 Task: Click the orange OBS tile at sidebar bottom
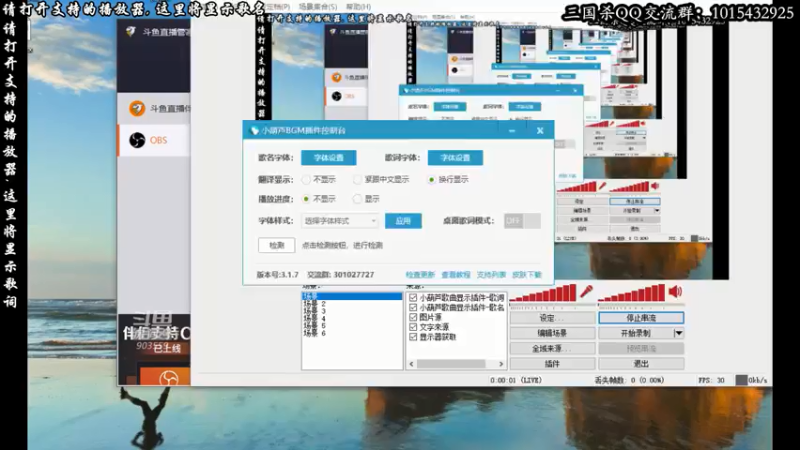165,376
